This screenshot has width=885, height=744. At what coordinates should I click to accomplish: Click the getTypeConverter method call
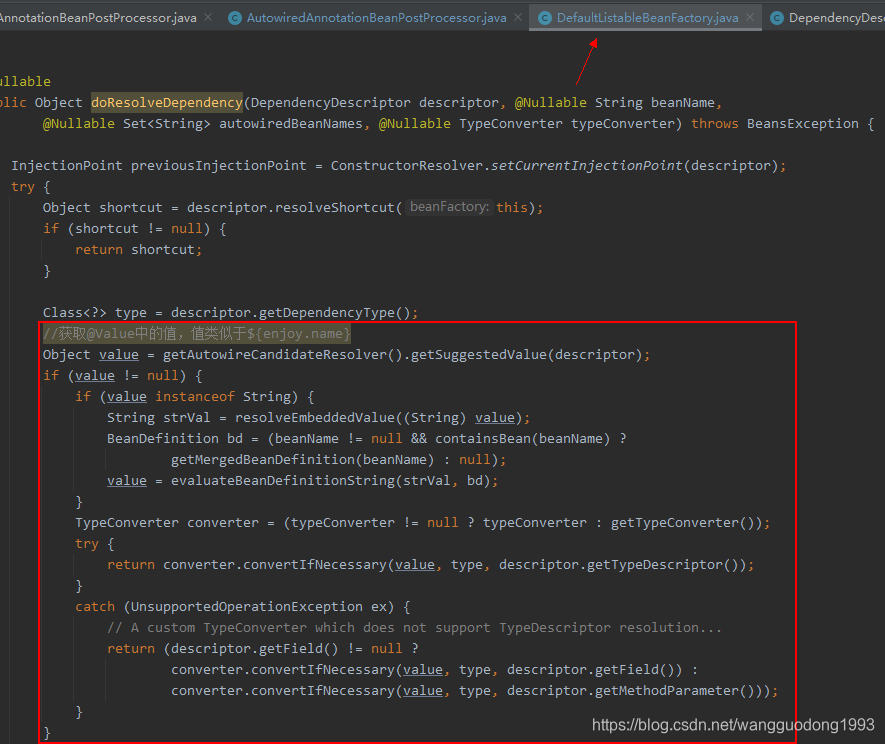(x=674, y=522)
